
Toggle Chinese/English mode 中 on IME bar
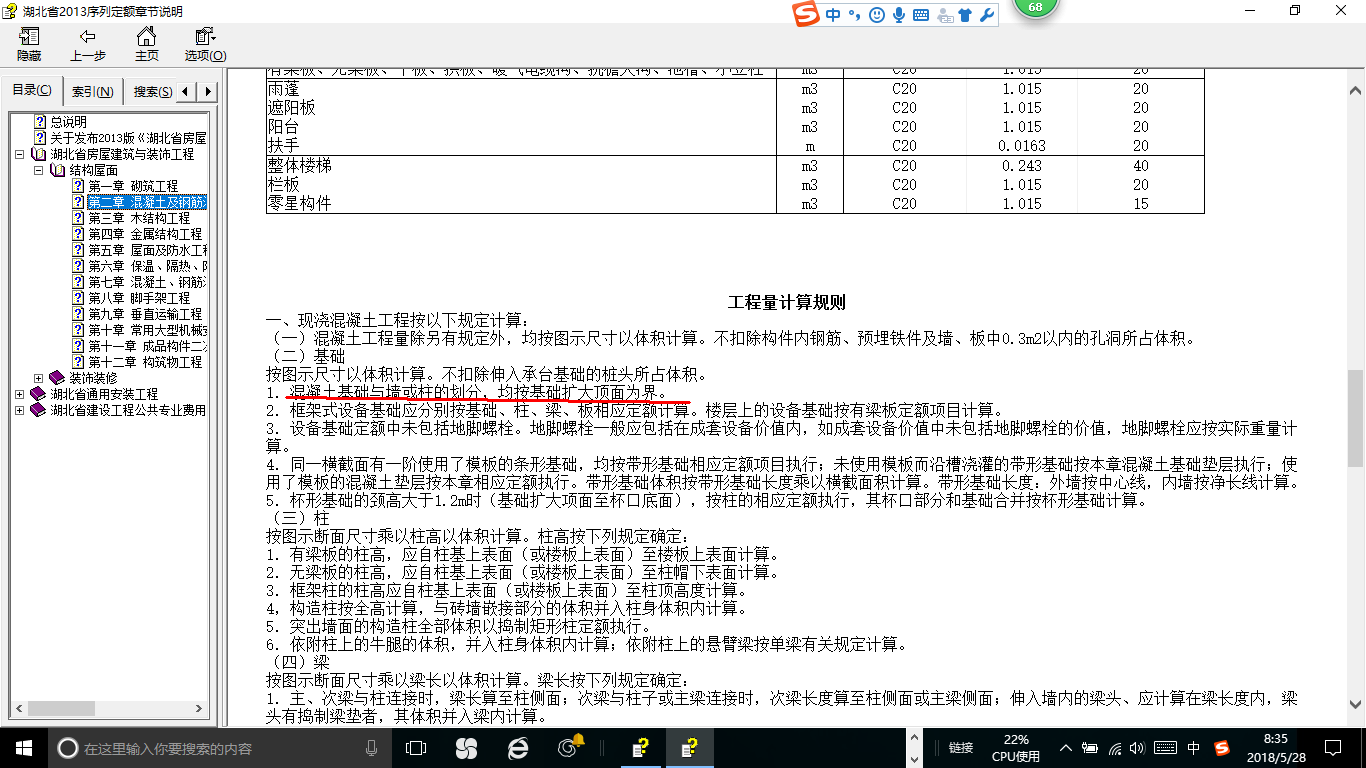tap(833, 15)
